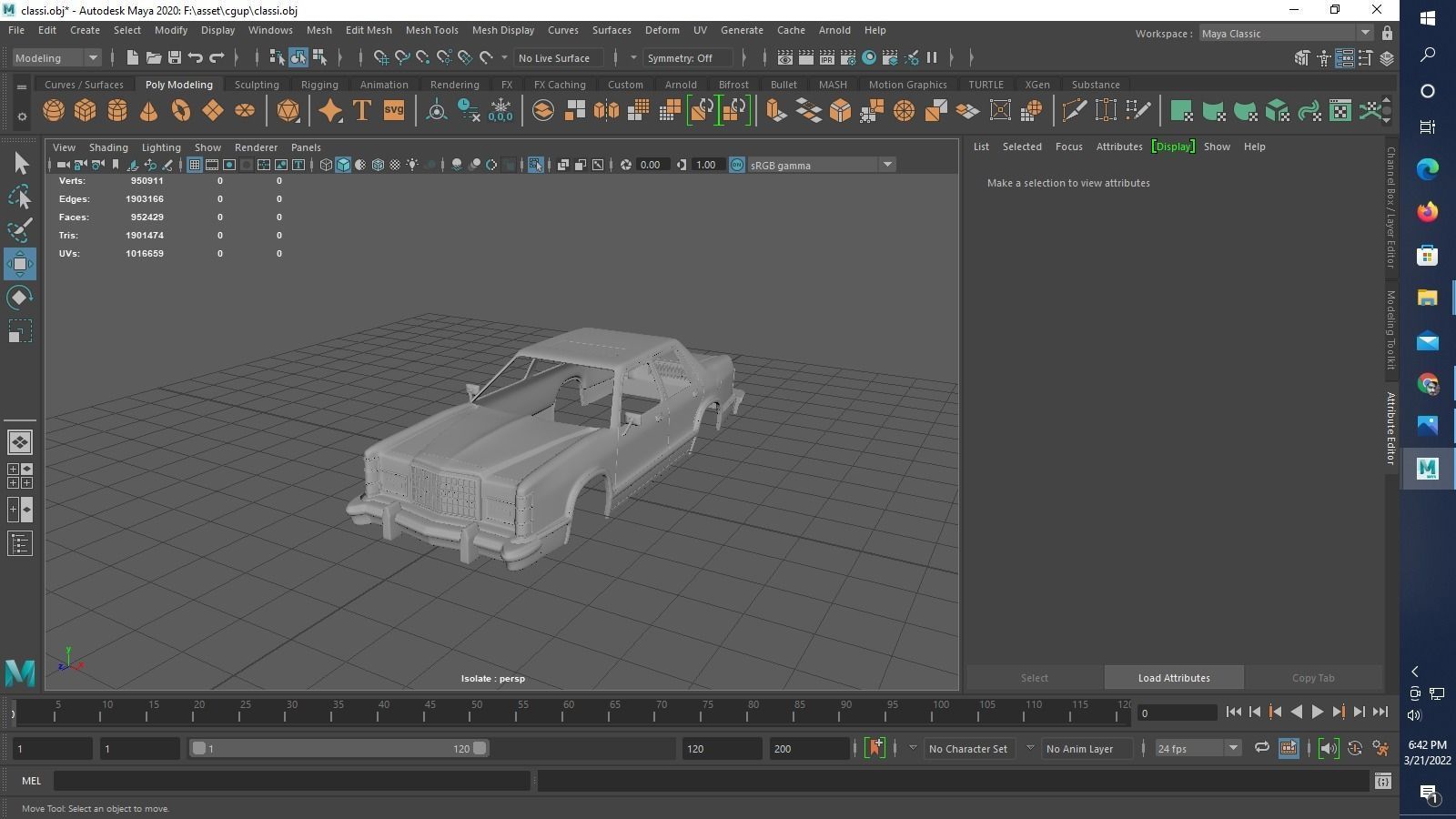Toggle Isolate Select in viewport toolbar
The width and height of the screenshot is (1456, 819).
[535, 165]
